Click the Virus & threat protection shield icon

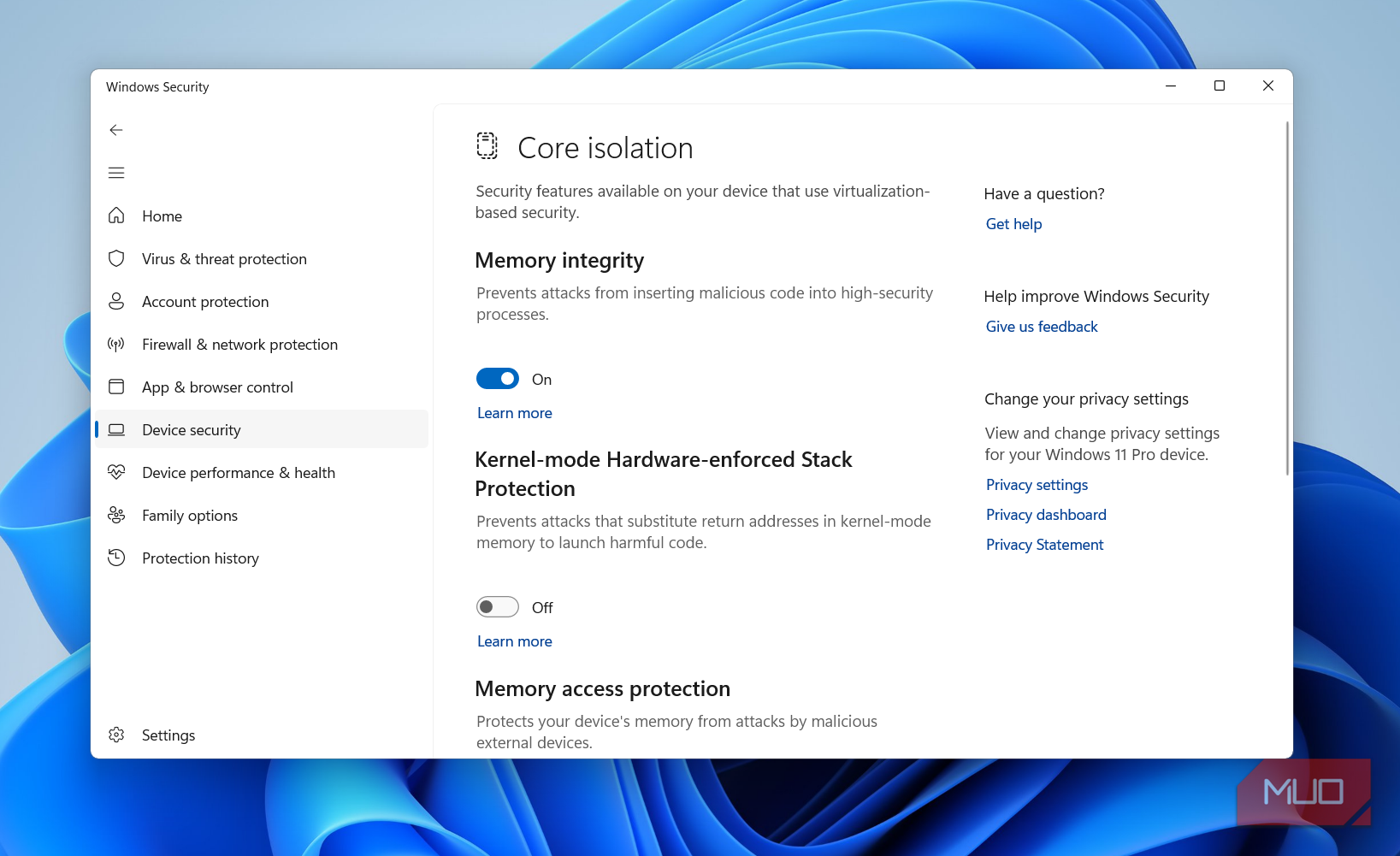(116, 258)
